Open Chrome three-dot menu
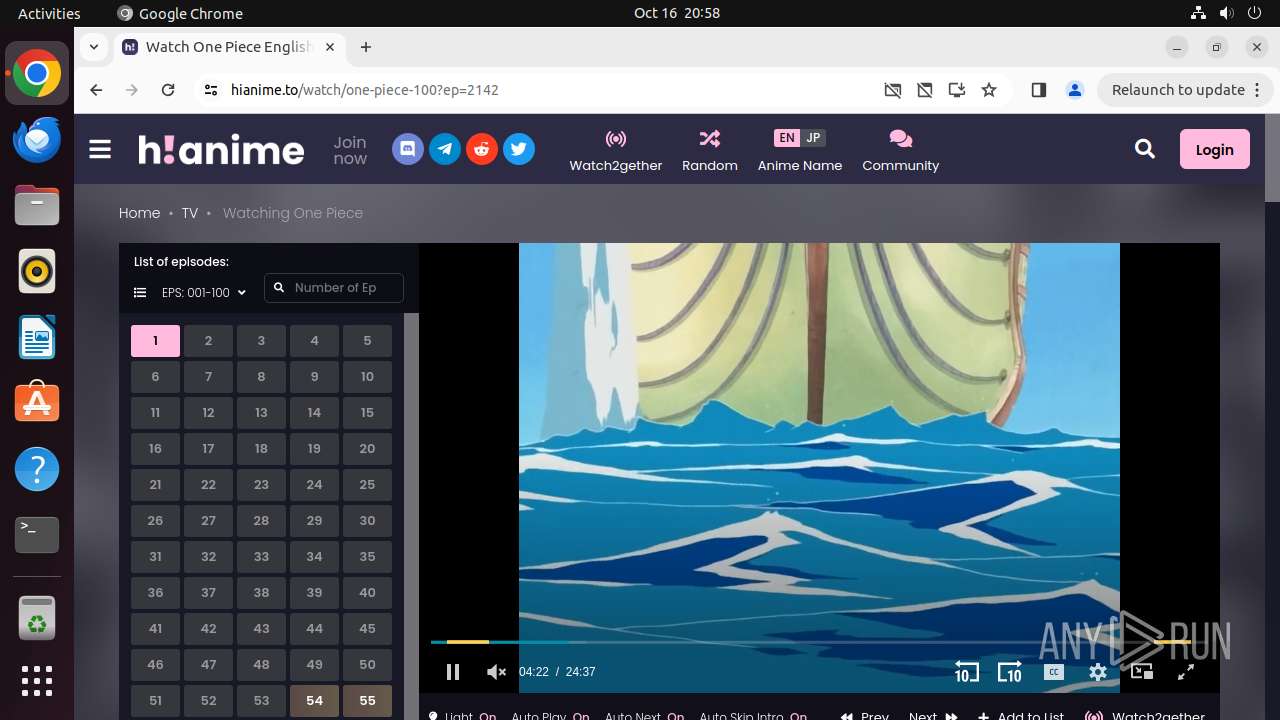The image size is (1280, 720). pyautogui.click(x=1257, y=90)
